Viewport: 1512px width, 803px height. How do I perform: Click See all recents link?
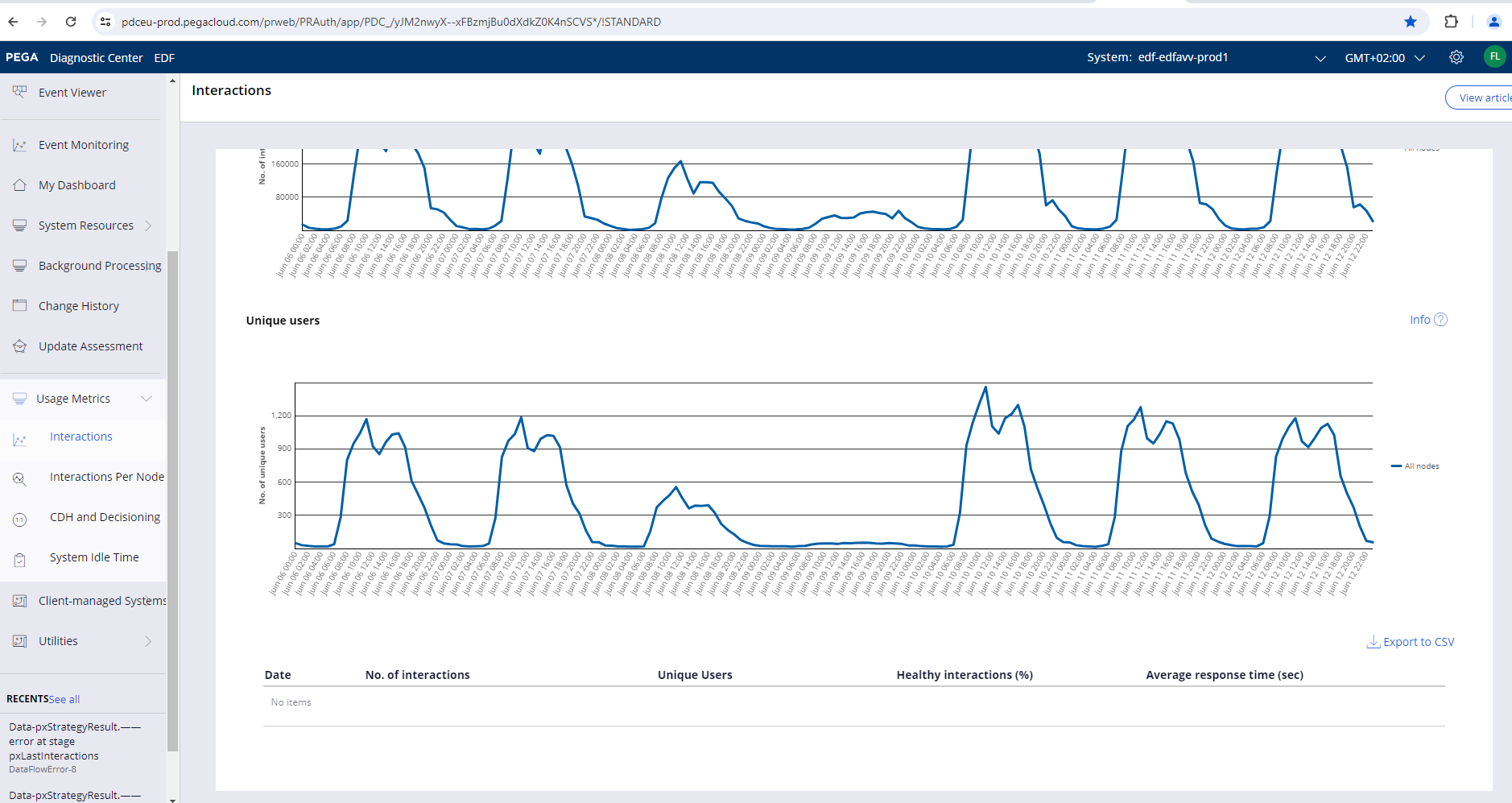tap(64, 699)
